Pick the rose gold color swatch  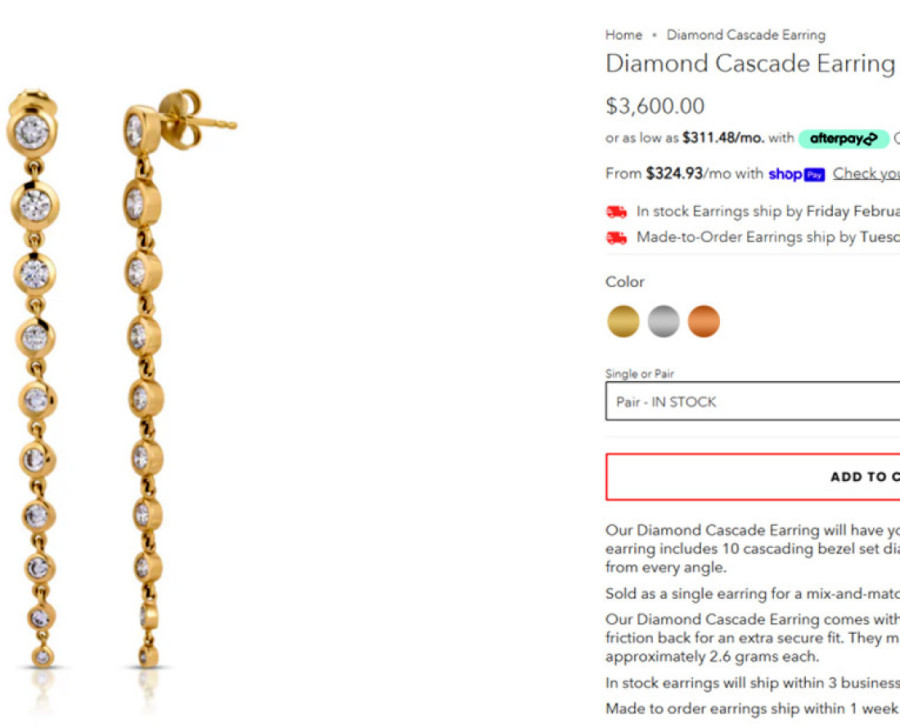704,321
